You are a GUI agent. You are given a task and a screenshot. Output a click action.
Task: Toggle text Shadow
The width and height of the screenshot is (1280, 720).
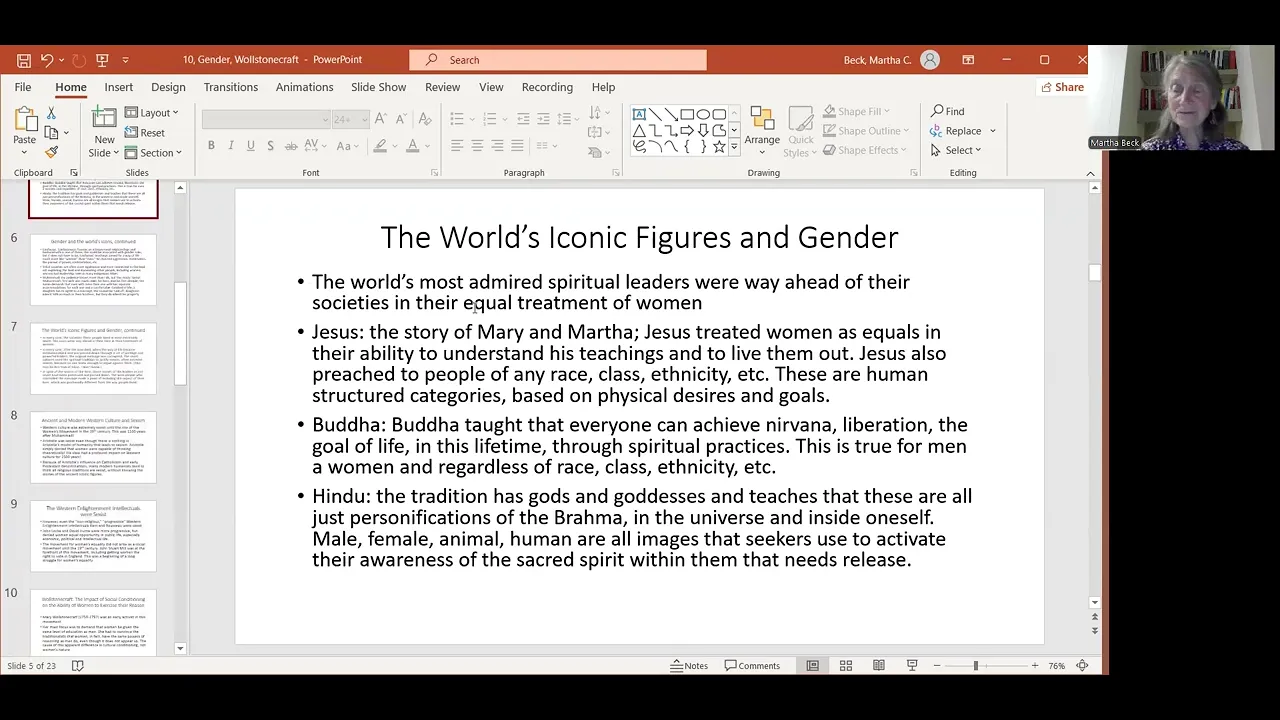tap(270, 146)
